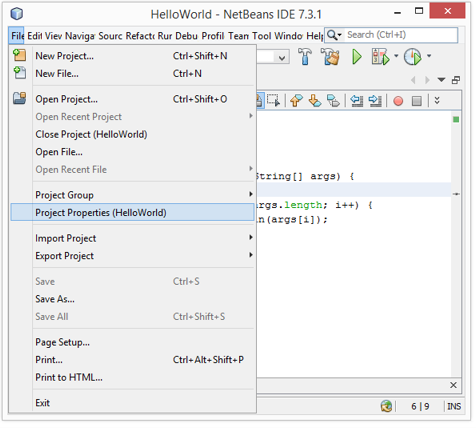Open the File menu

[17, 35]
